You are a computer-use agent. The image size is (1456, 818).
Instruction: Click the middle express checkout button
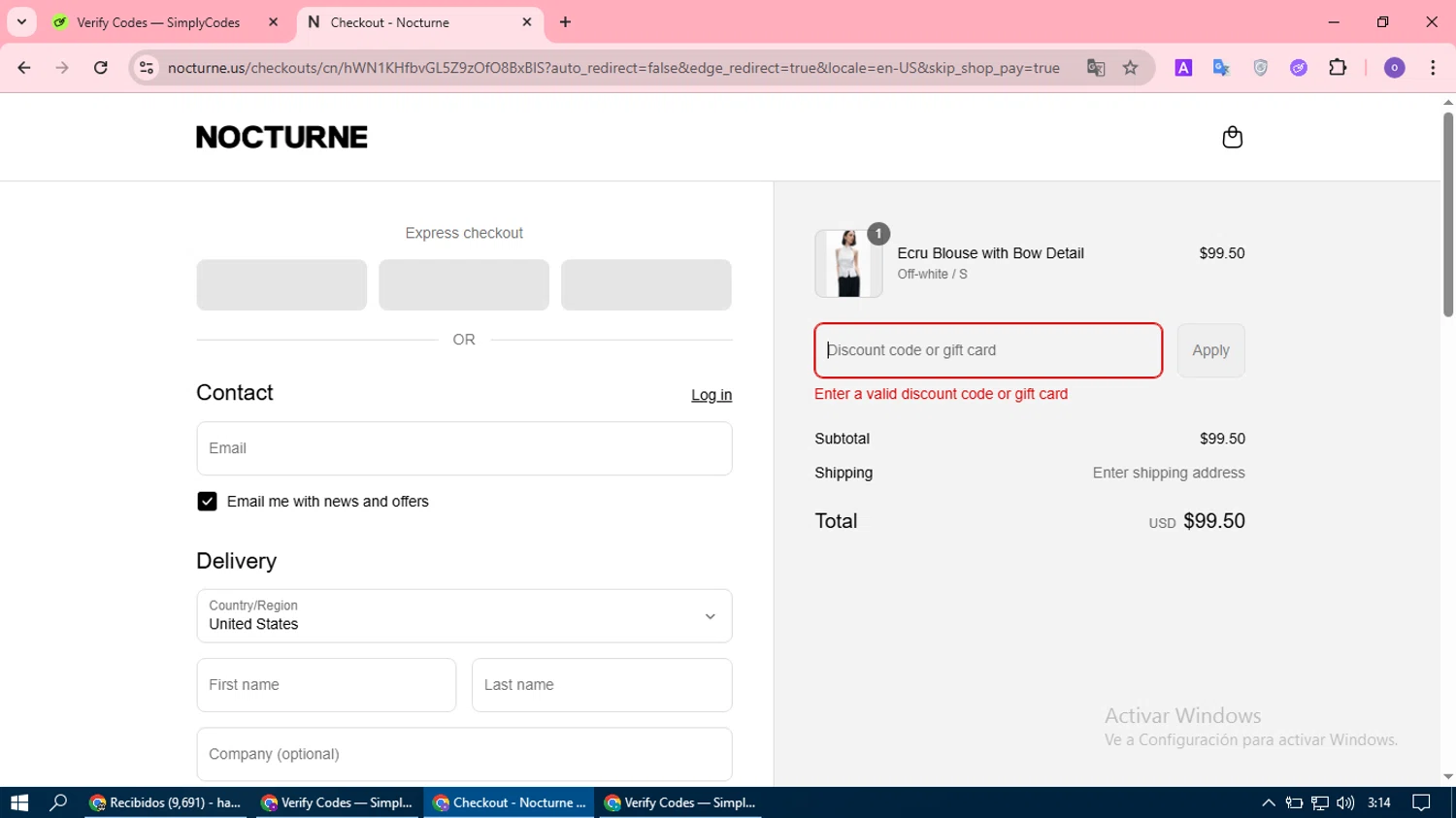pos(464,284)
